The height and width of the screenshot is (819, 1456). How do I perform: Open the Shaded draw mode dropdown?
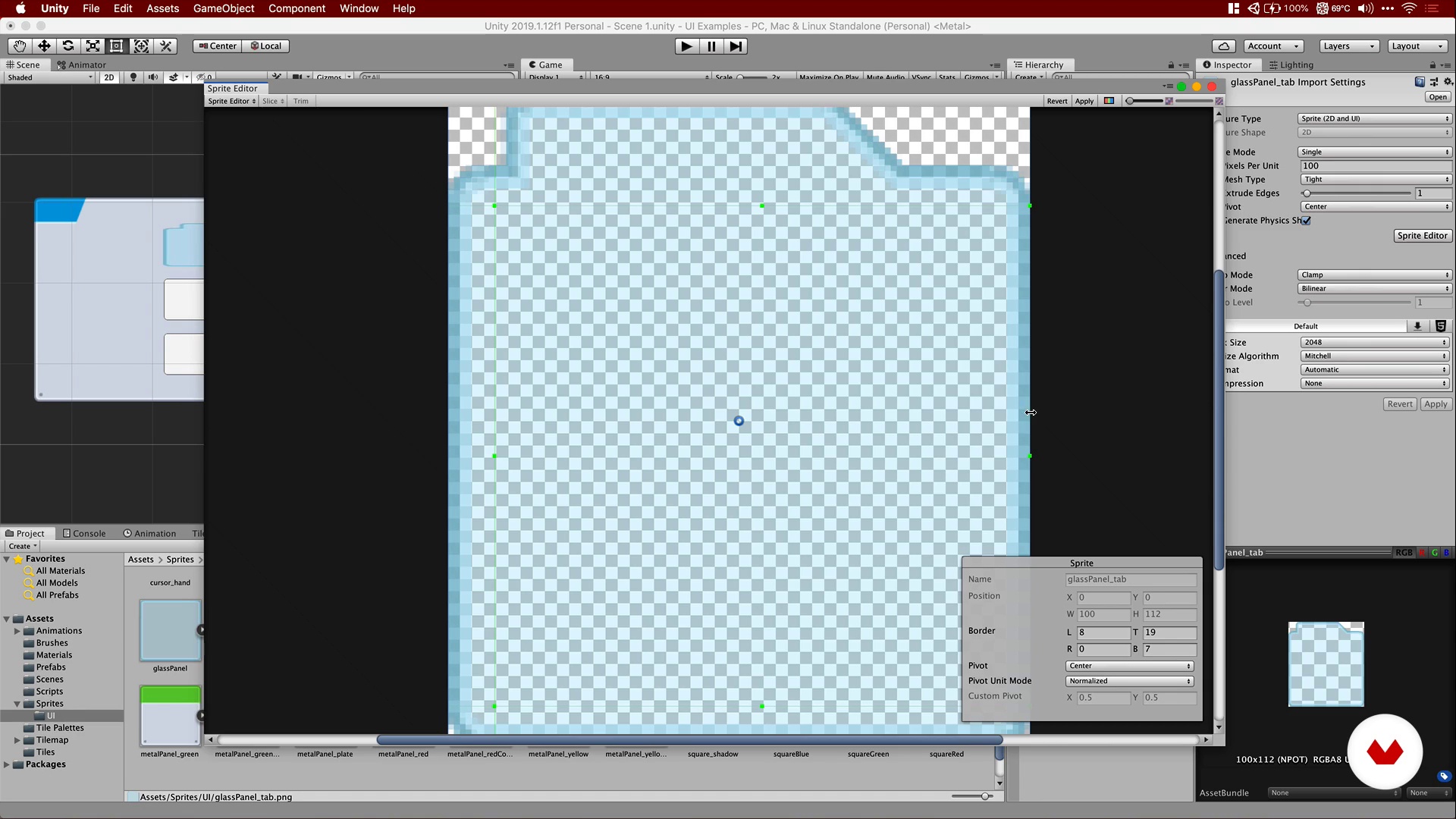pos(50,77)
